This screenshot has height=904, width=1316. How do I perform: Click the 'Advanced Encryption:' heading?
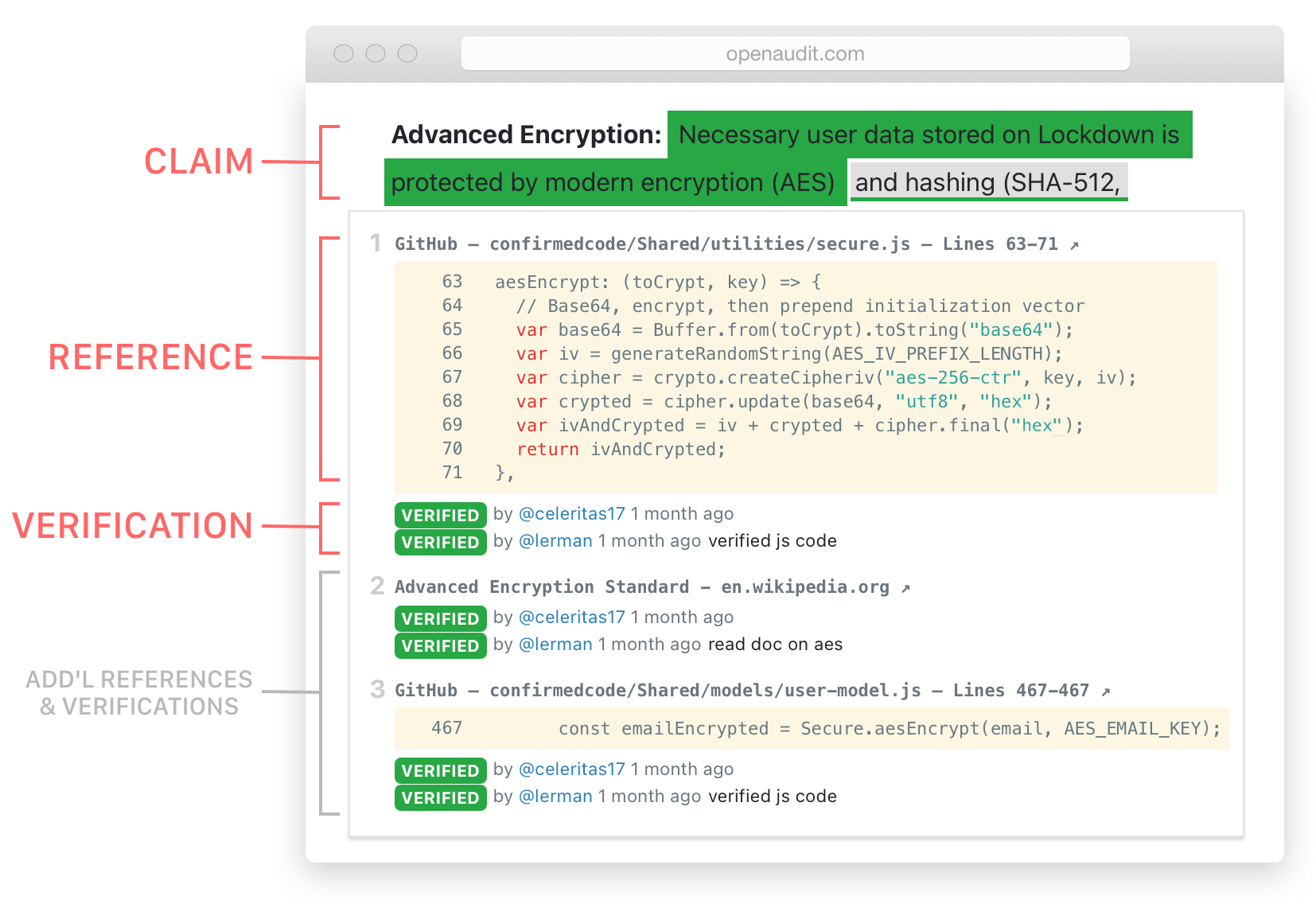click(x=526, y=134)
